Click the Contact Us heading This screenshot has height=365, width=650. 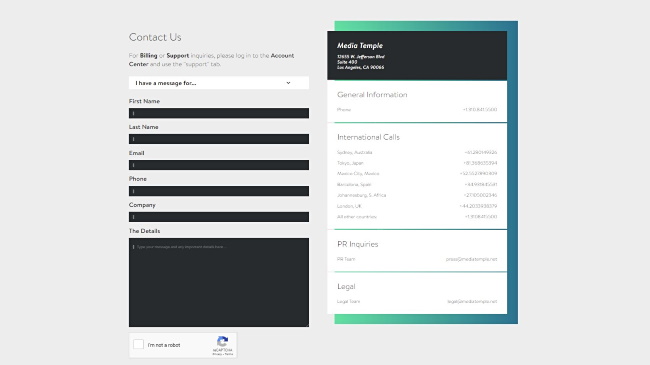[x=155, y=37]
